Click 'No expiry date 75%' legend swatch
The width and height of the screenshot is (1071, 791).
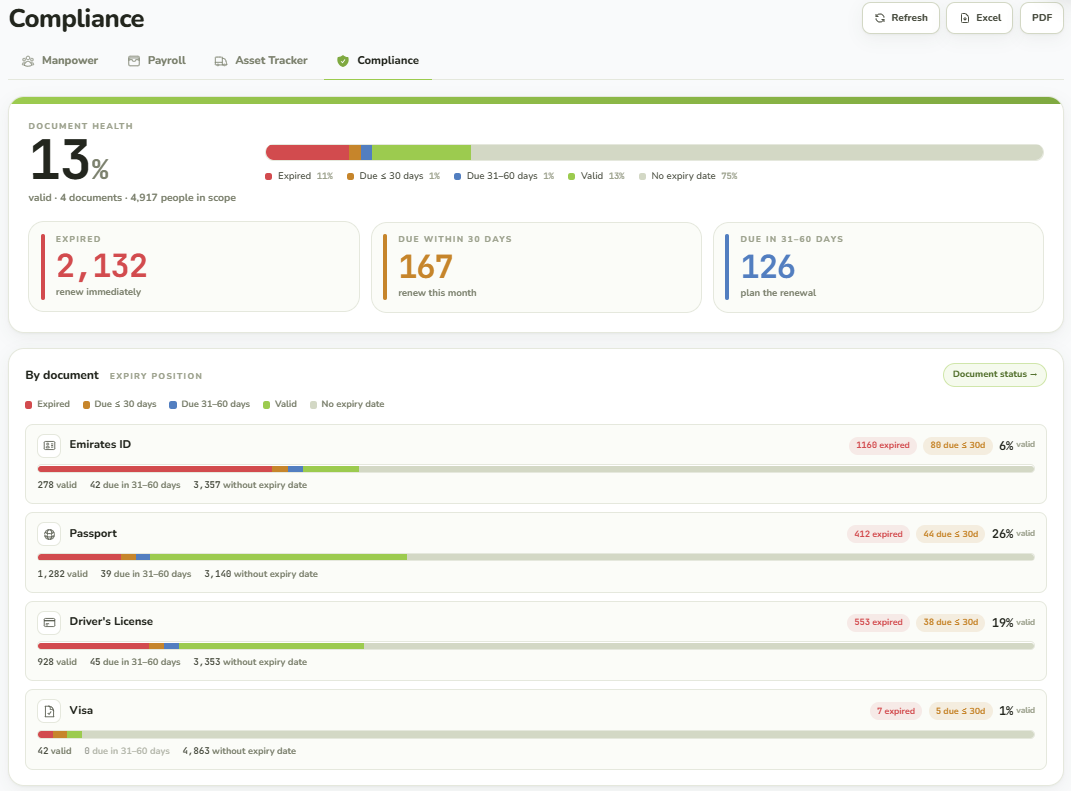[642, 177]
